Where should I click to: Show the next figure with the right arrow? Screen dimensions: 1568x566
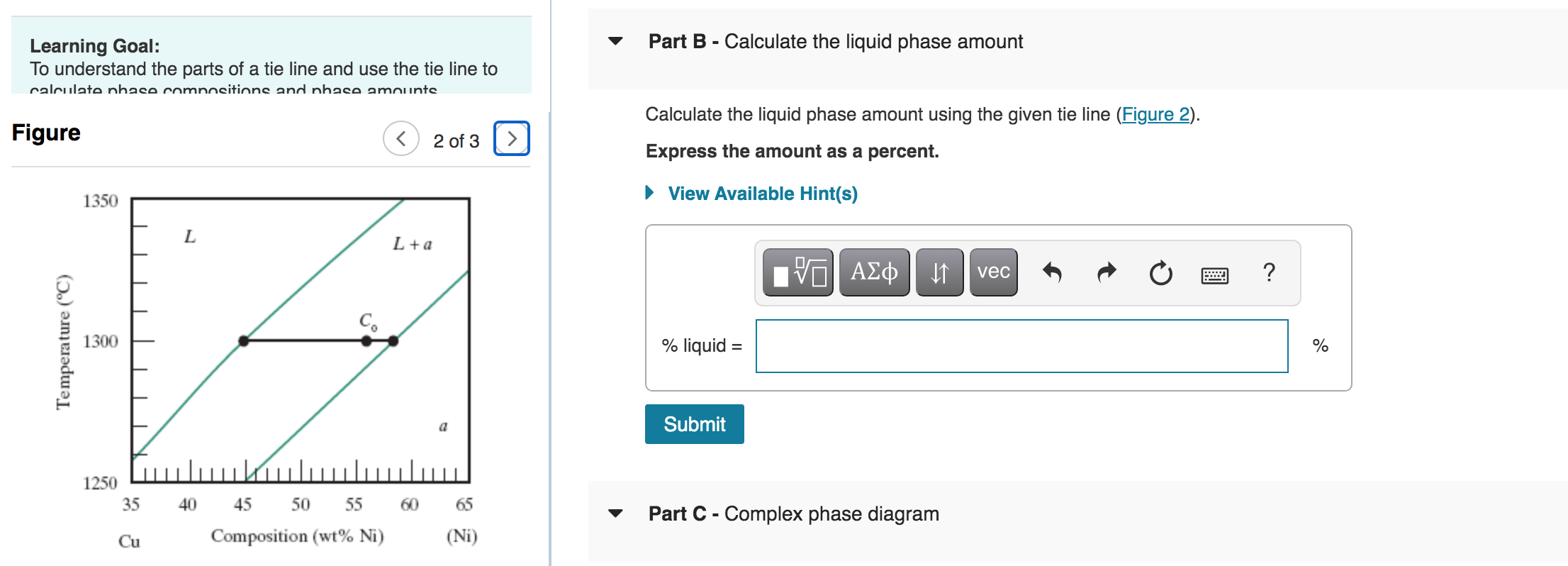pos(511,138)
